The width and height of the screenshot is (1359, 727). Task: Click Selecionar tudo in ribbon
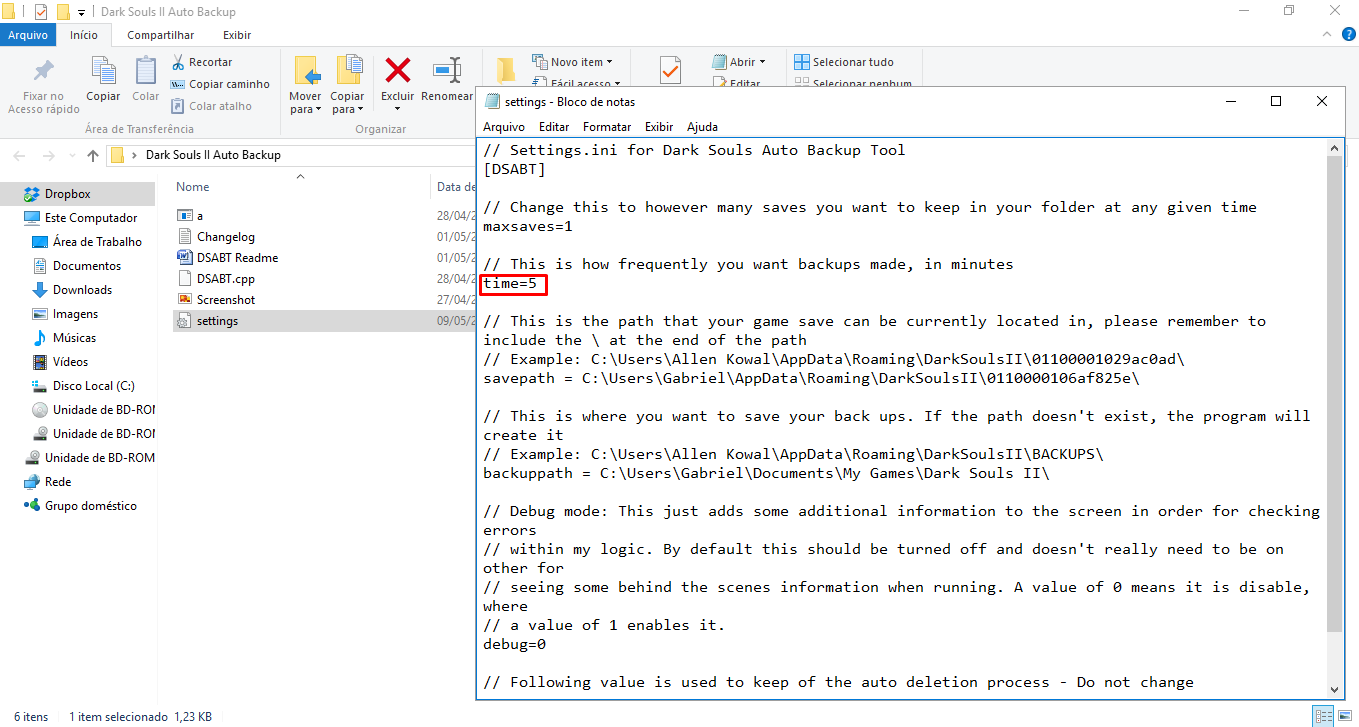pos(844,62)
